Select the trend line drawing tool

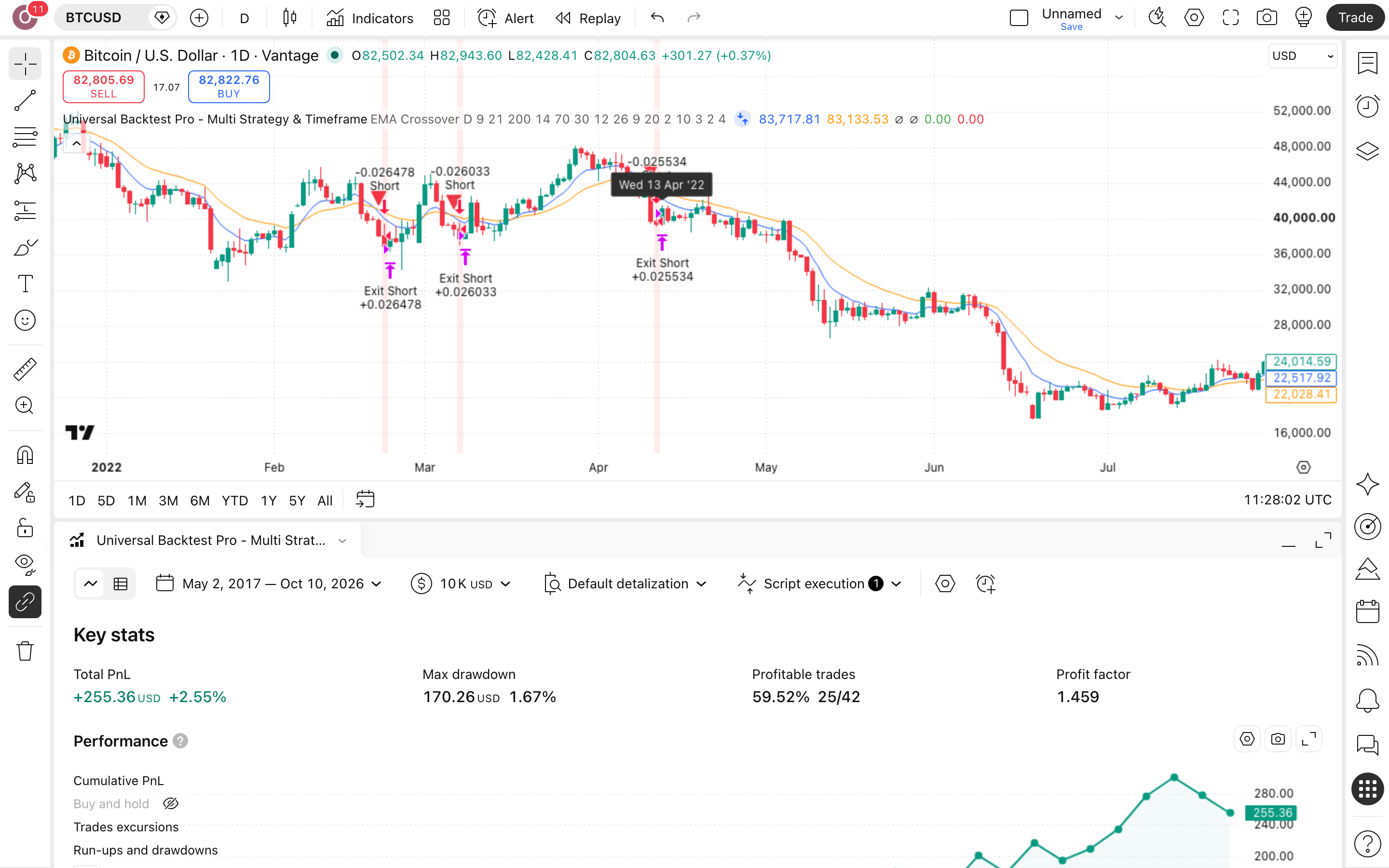[x=25, y=100]
